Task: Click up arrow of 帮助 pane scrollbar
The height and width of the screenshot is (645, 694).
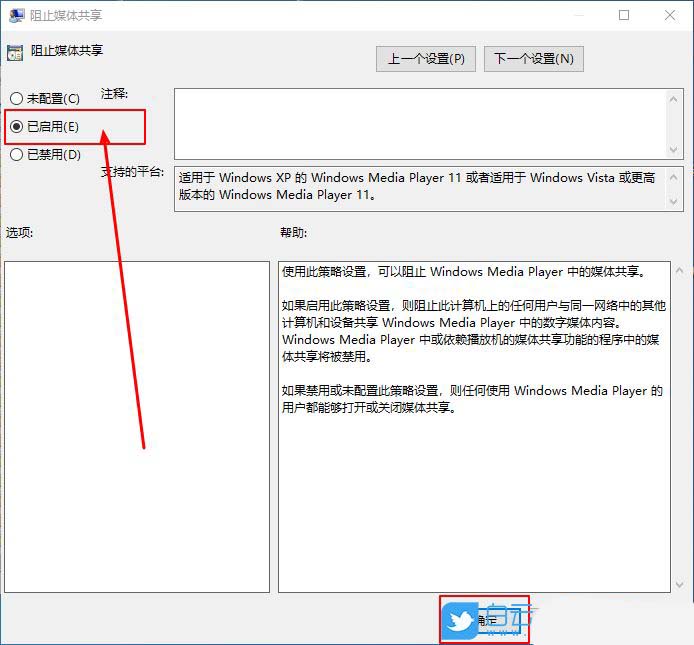Action: [679, 271]
